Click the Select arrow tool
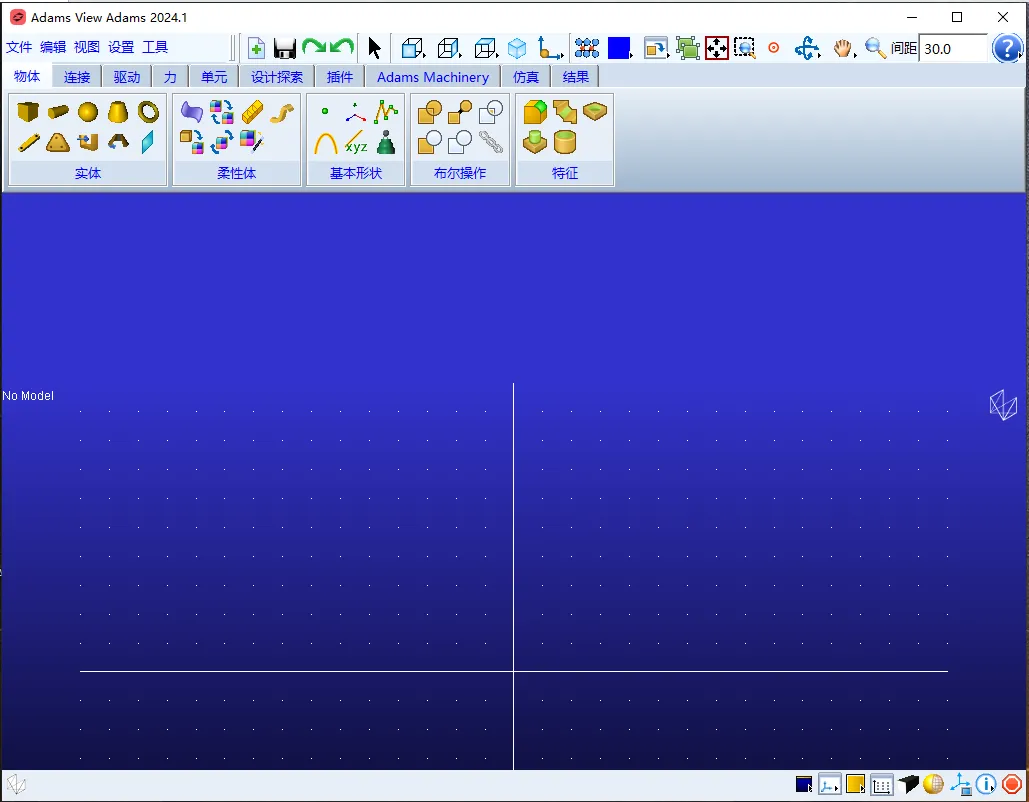The width and height of the screenshot is (1029, 802). click(374, 48)
